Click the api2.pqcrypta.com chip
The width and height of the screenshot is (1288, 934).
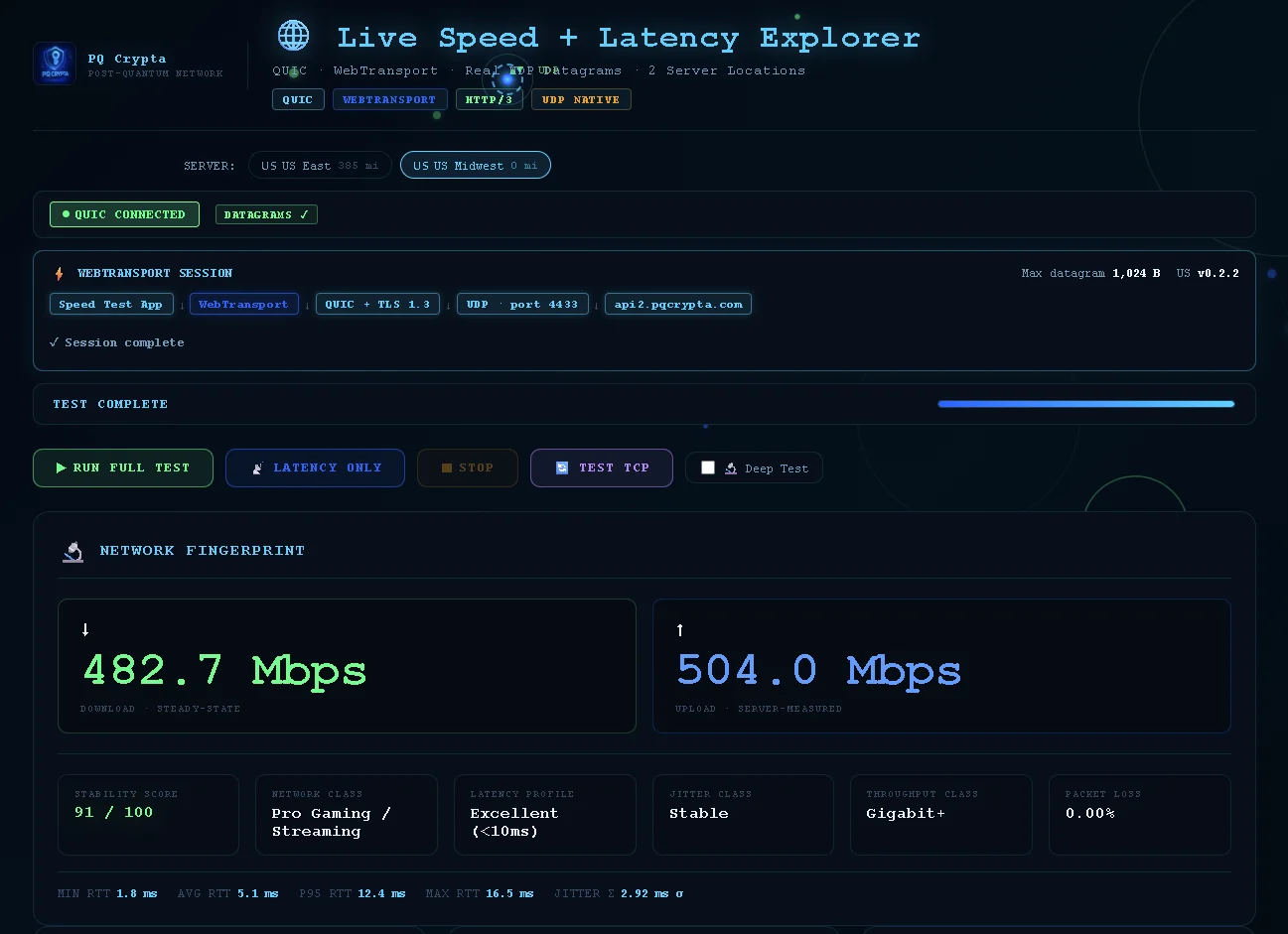(678, 305)
